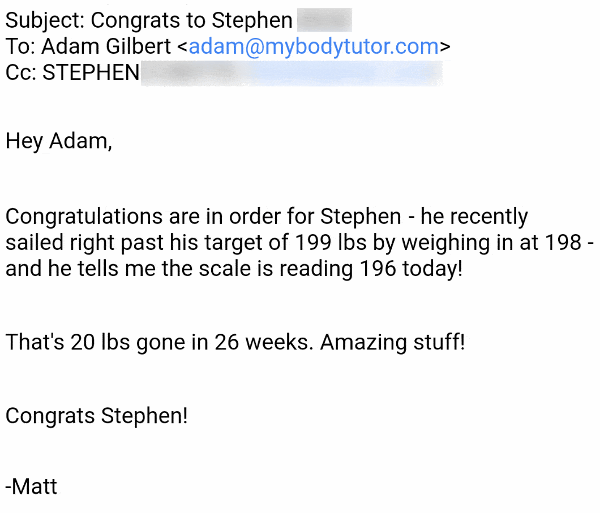Click the "Hey Adam," greeting

[60, 141]
